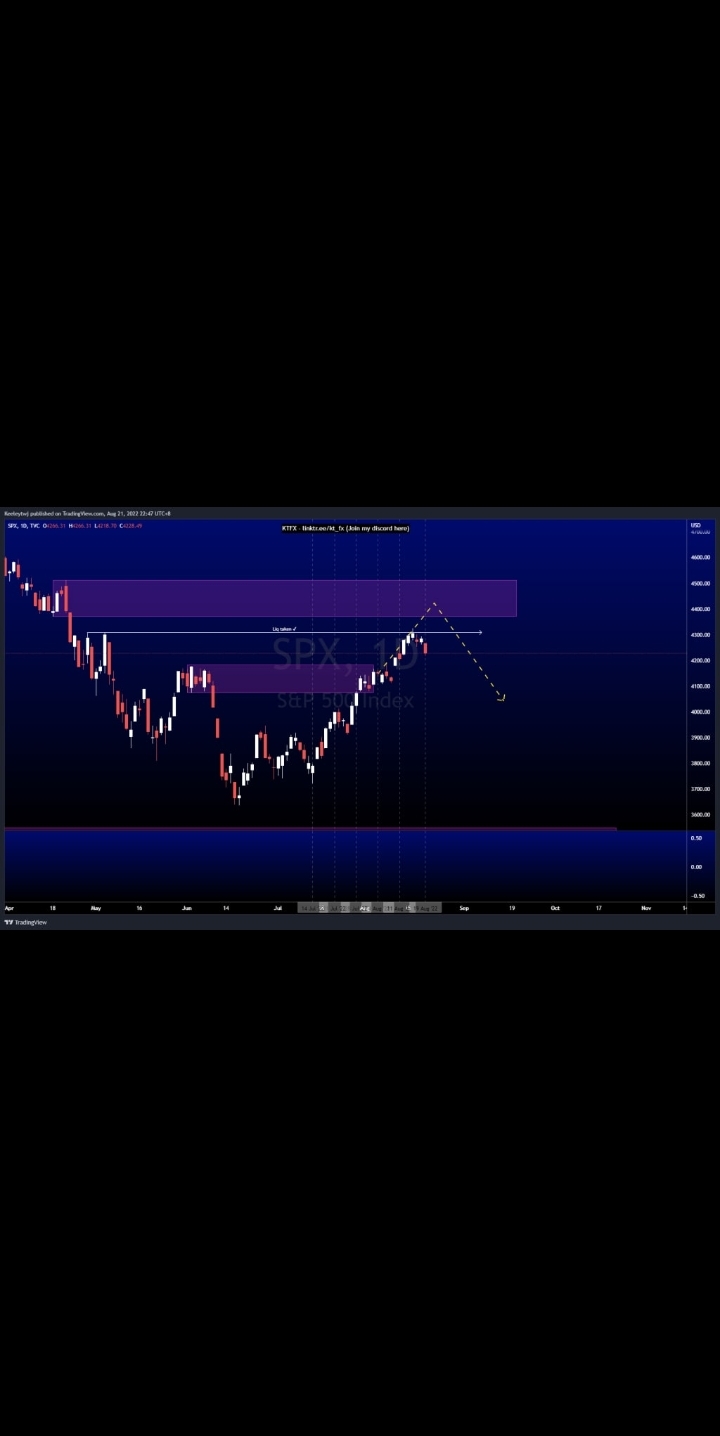Click the TradingView logo at chart bottom
Viewport: 720px width, 1436px height.
(x=26, y=922)
